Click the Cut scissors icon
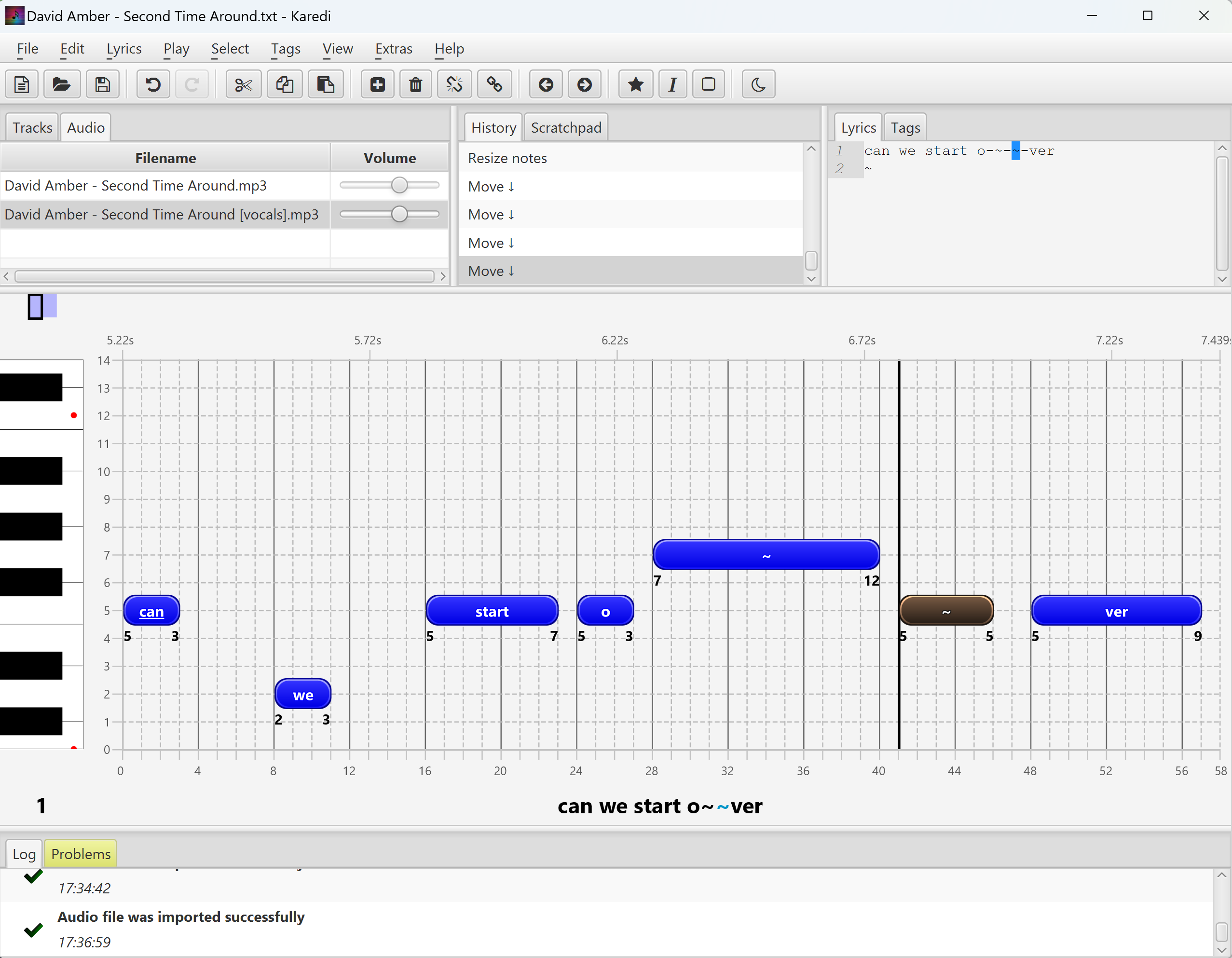This screenshot has width=1232, height=958. click(243, 84)
